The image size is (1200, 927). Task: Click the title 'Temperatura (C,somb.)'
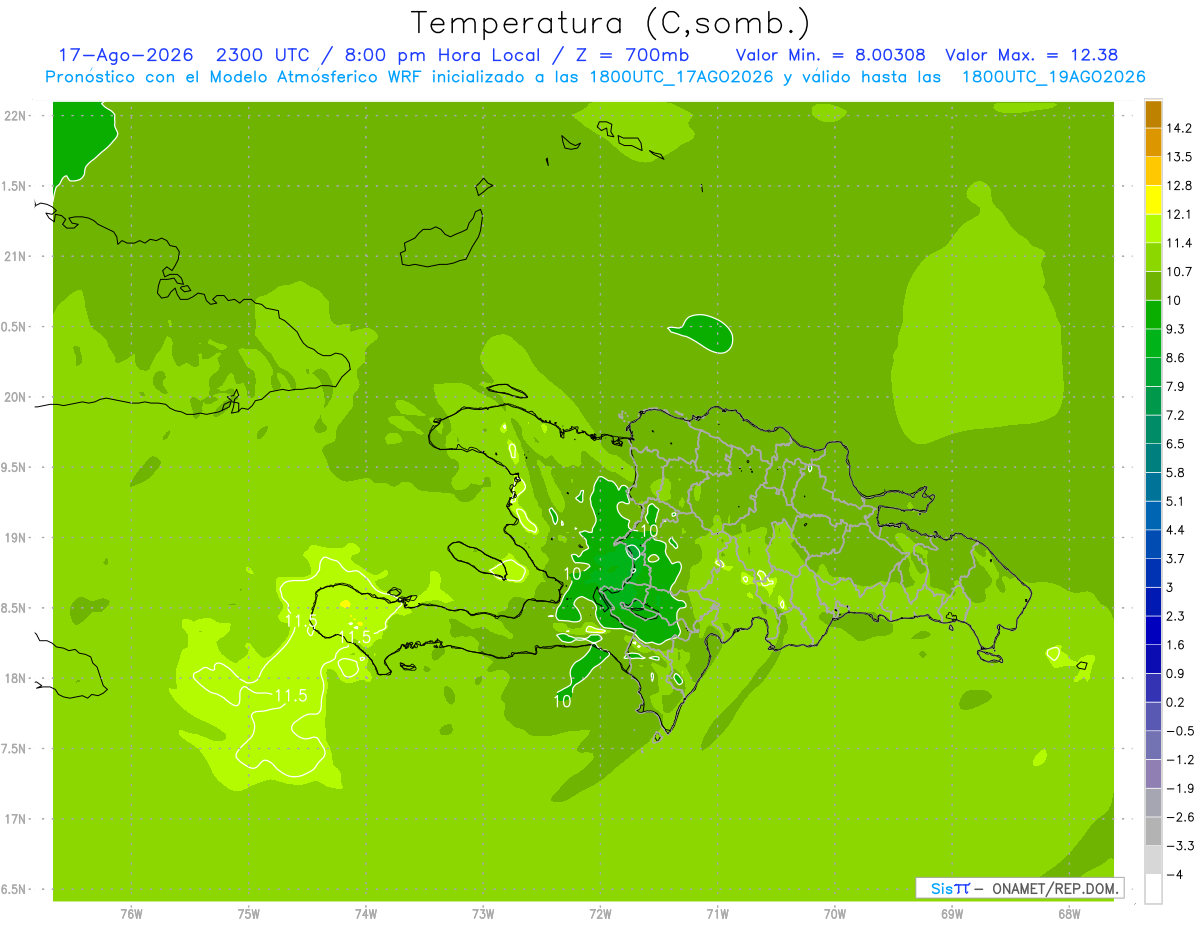tap(611, 22)
